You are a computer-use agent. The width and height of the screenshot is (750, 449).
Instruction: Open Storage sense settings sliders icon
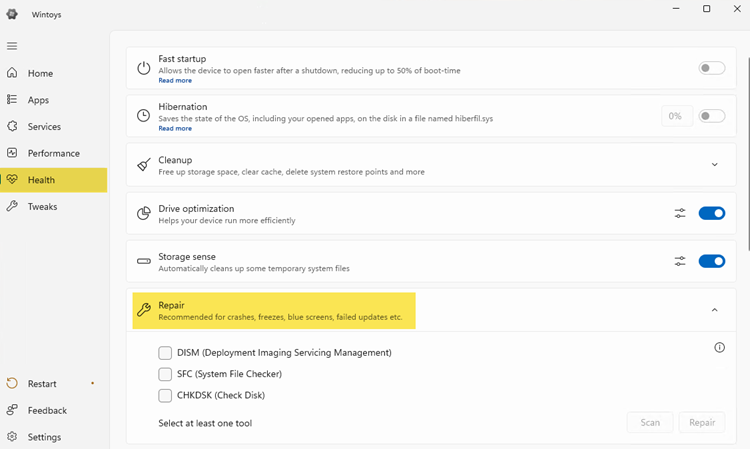680,261
